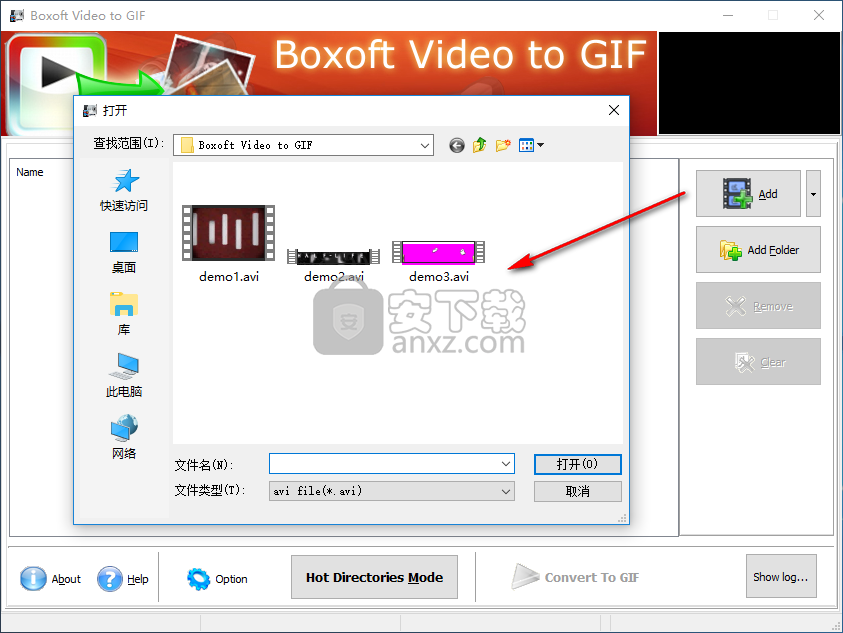Screen dimensions: 843x633
Task: Click the demo1.avi file name label
Action: coord(228,277)
